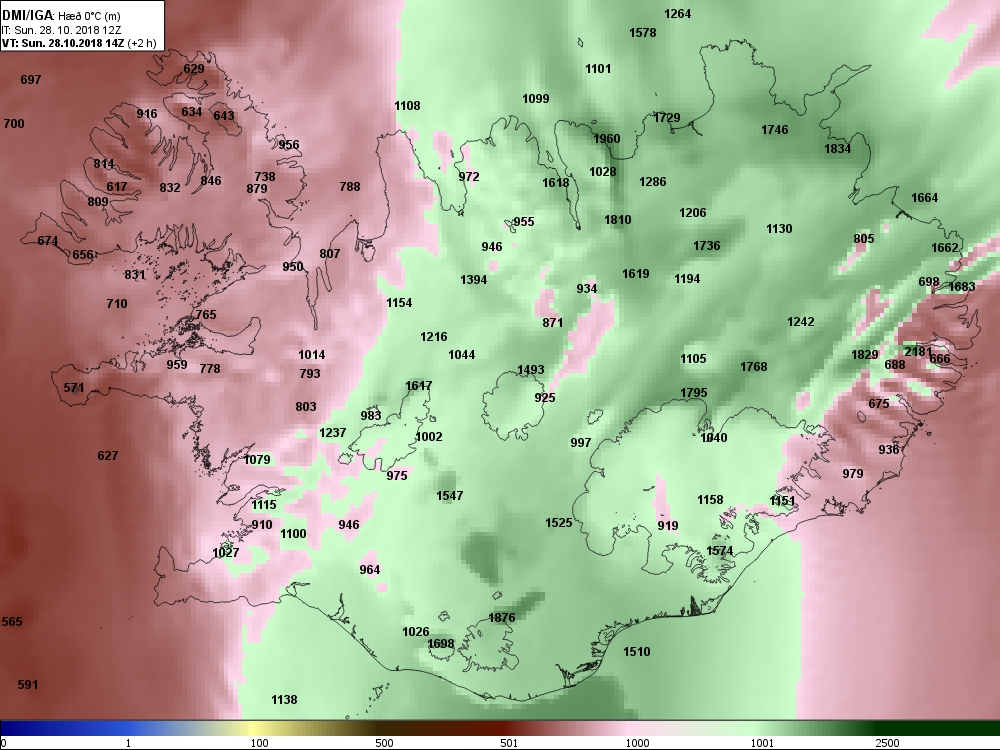Click the legend label 2500

tap(887, 743)
